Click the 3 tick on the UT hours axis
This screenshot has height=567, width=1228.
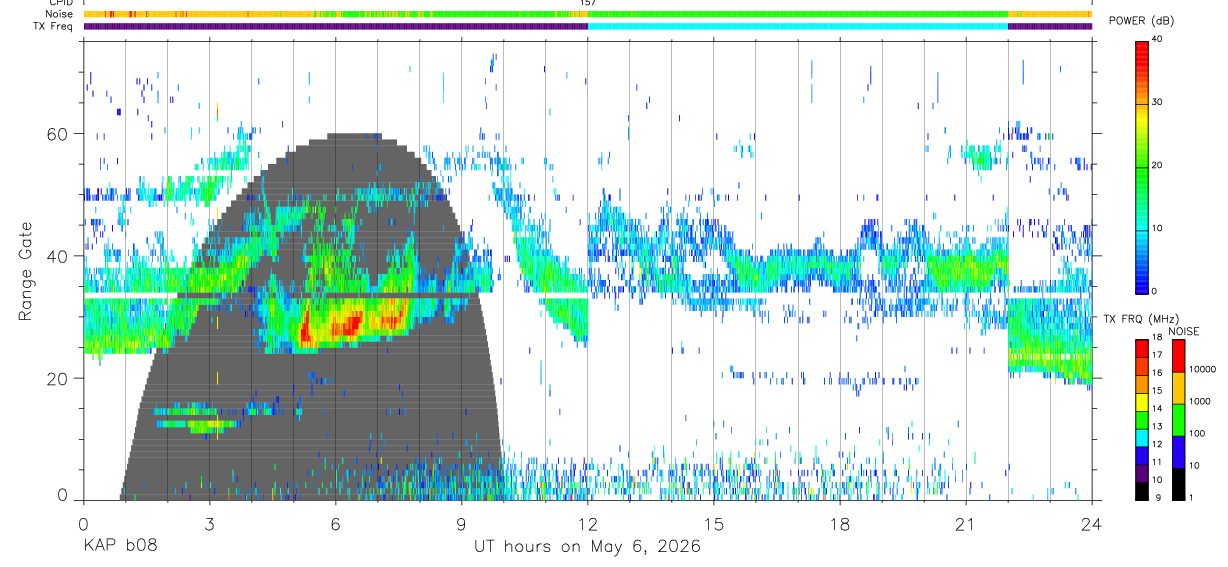pyautogui.click(x=209, y=523)
